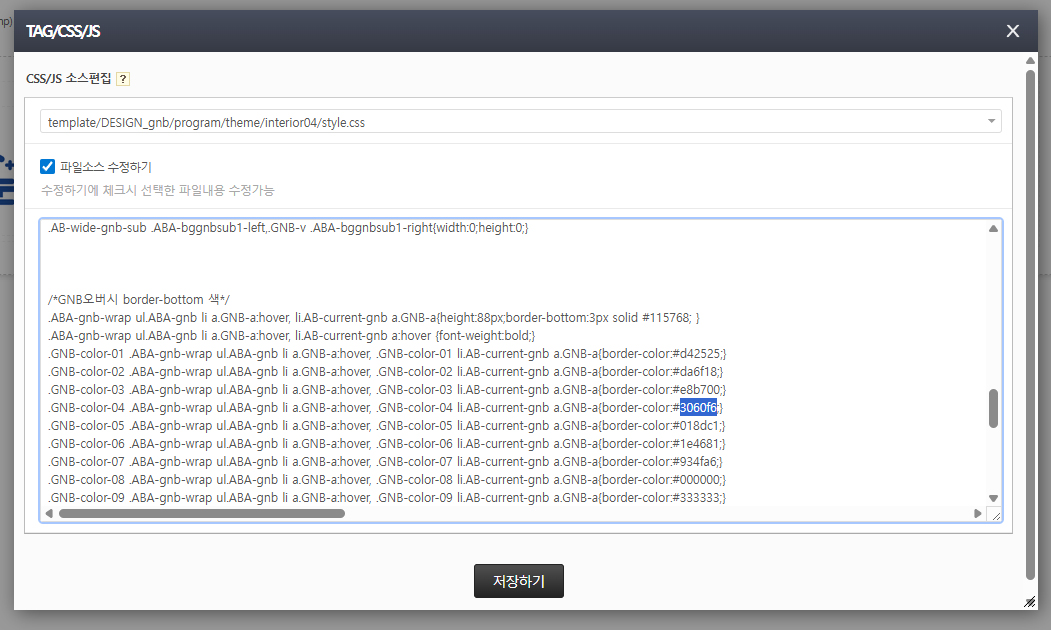Click the code editor's horizontal scrollbar thumb
Image resolution: width=1051 pixels, height=630 pixels.
(x=201, y=513)
